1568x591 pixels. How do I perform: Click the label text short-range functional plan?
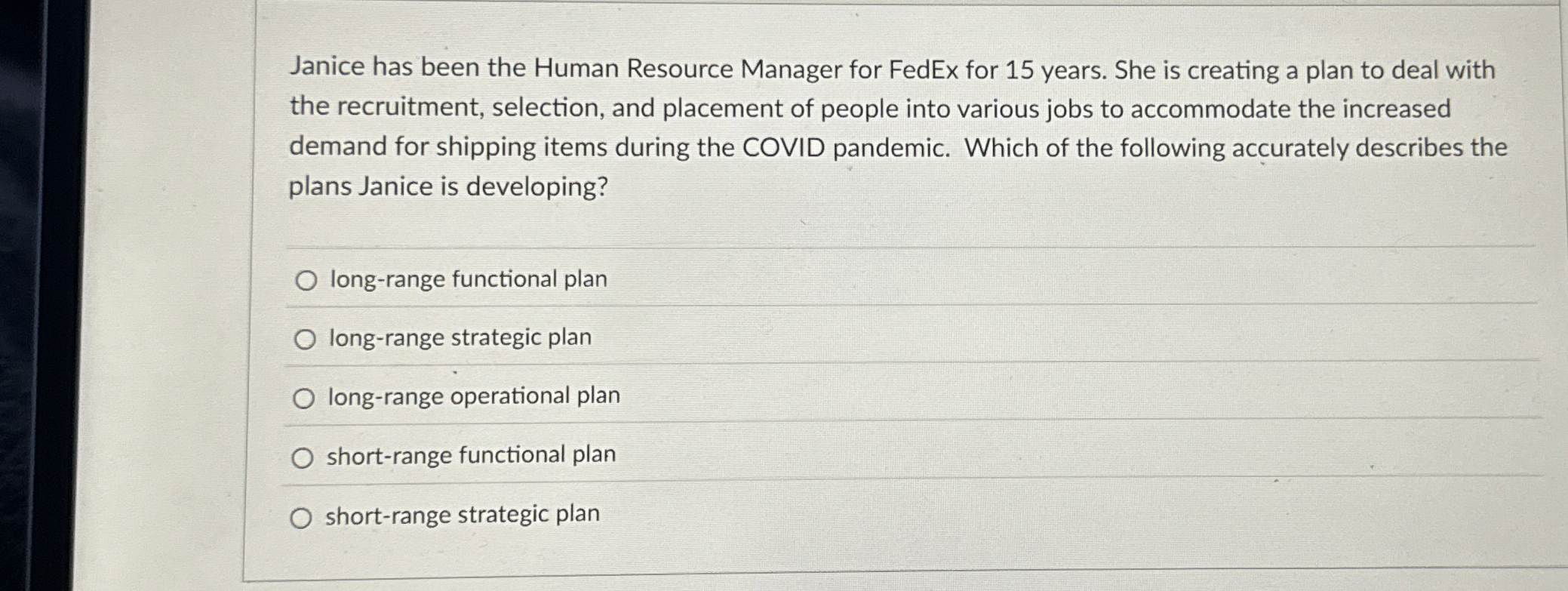471,454
